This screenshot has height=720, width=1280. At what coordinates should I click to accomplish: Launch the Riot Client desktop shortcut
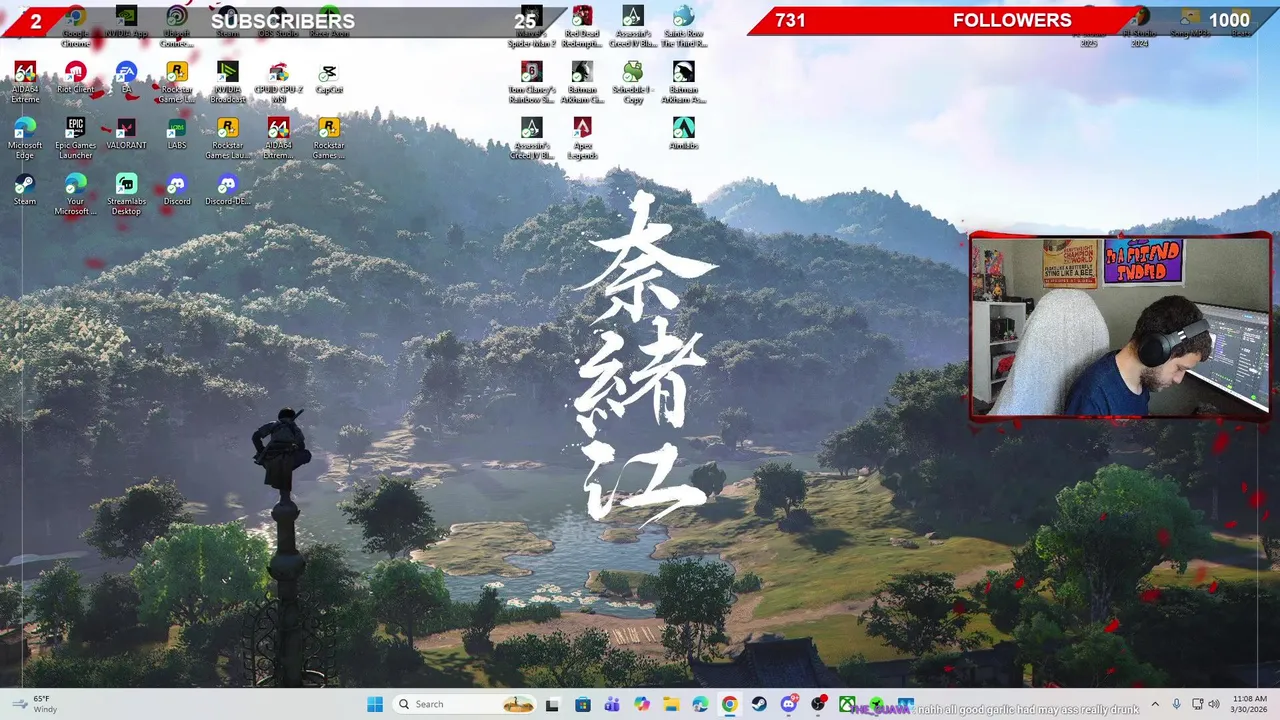click(x=75, y=78)
